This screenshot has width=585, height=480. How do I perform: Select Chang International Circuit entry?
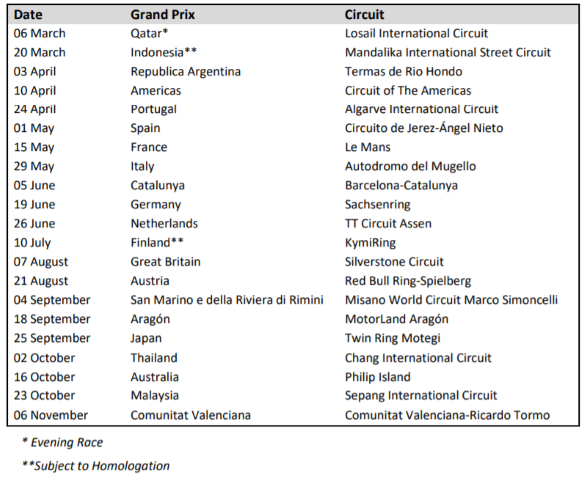coord(418,358)
